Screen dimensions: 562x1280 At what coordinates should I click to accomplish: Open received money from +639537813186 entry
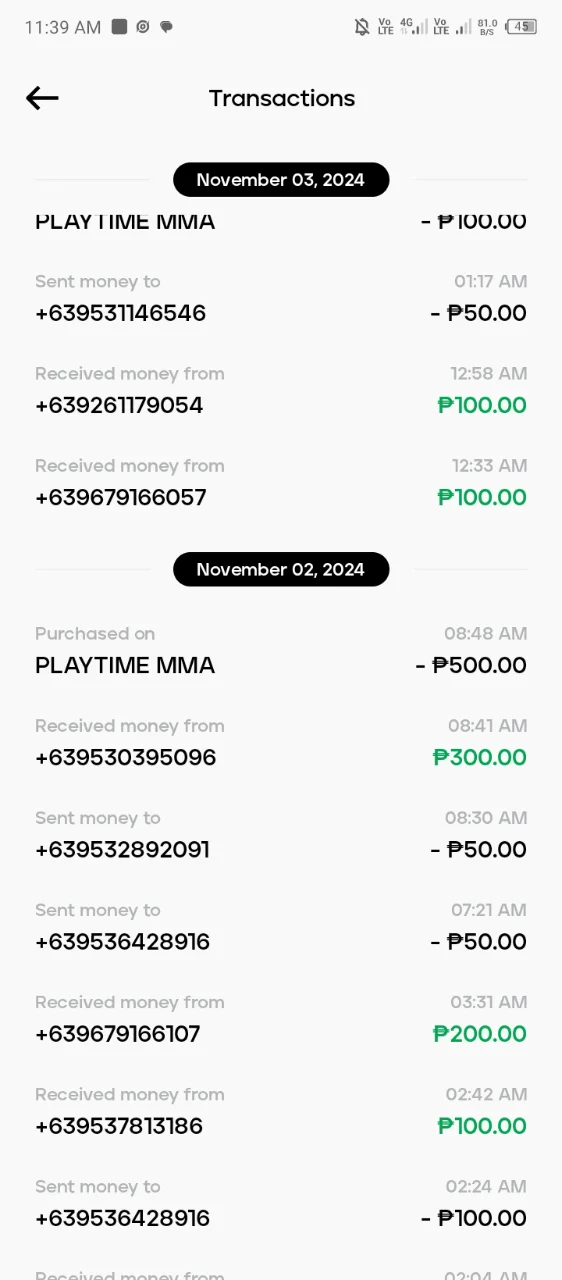pos(281,1111)
